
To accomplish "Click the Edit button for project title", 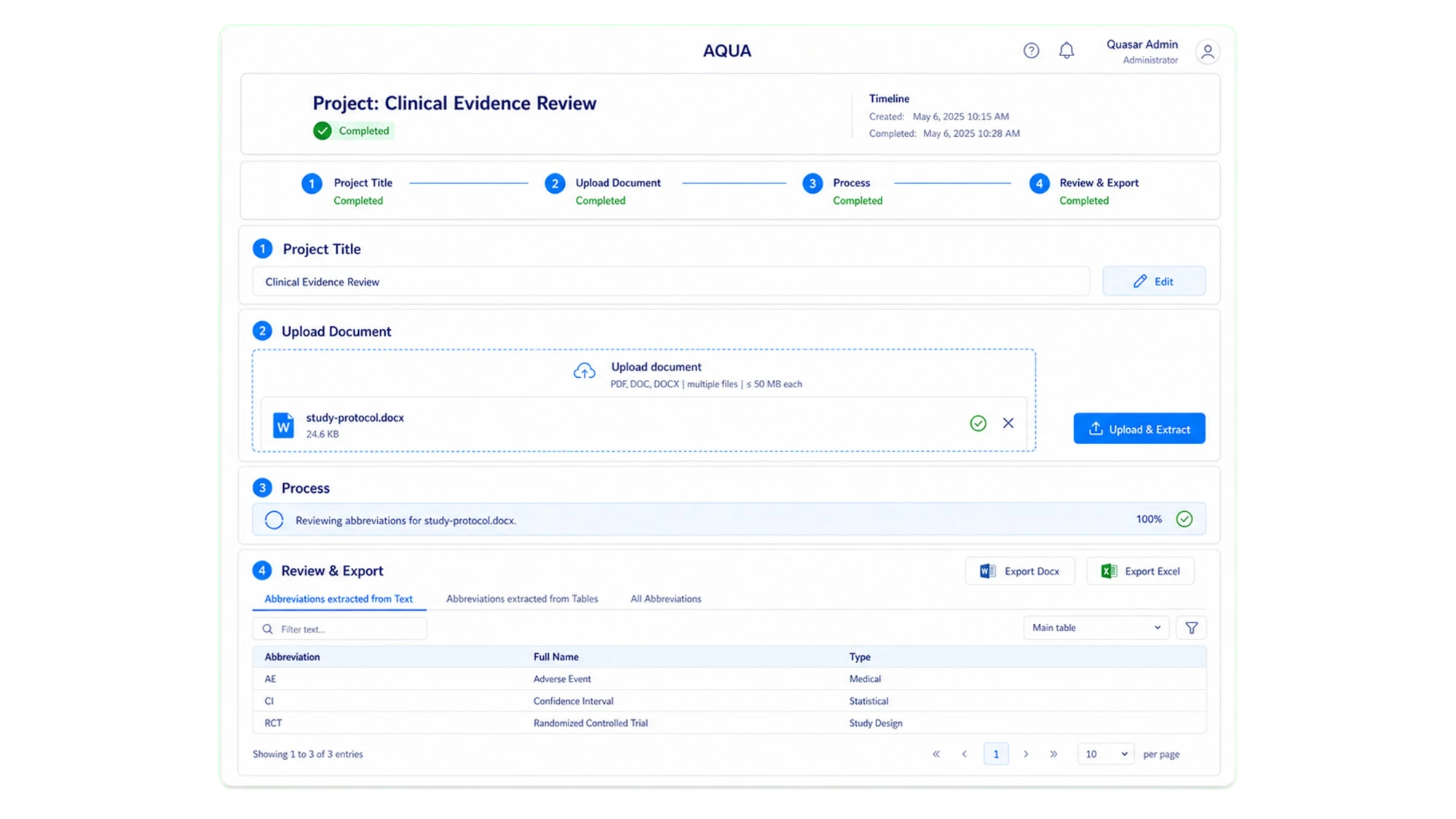I will (1154, 282).
